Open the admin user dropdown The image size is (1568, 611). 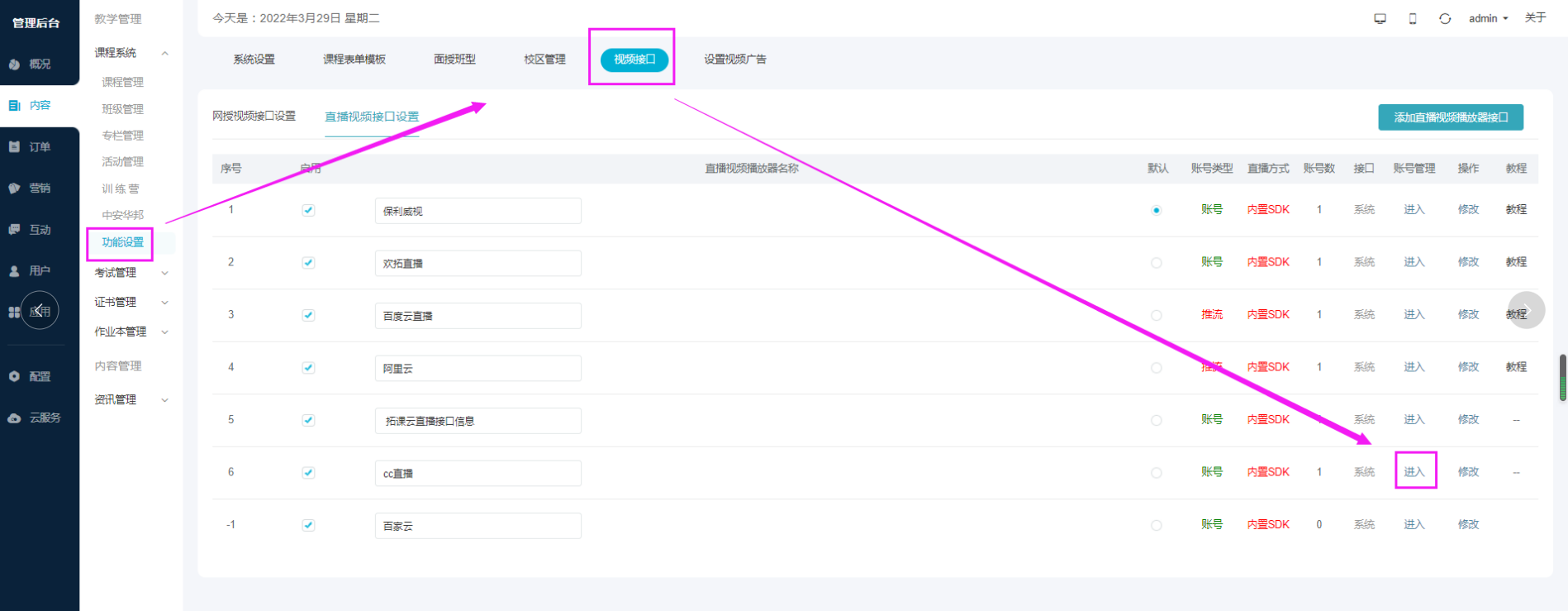[1488, 18]
